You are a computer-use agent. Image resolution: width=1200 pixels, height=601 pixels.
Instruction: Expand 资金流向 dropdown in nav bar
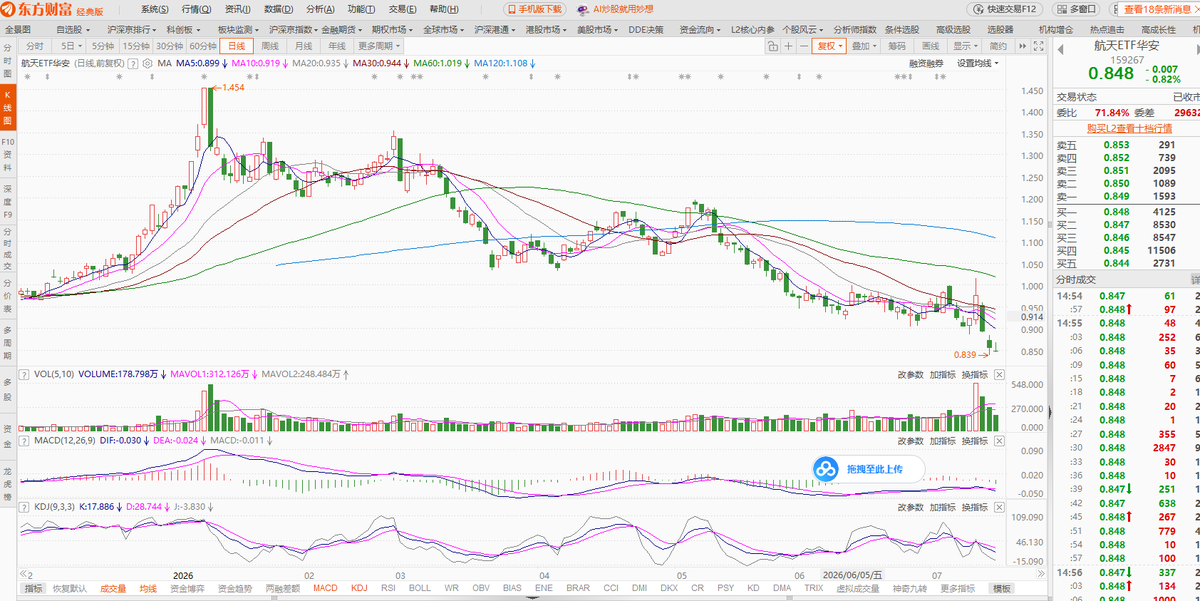coord(701,29)
